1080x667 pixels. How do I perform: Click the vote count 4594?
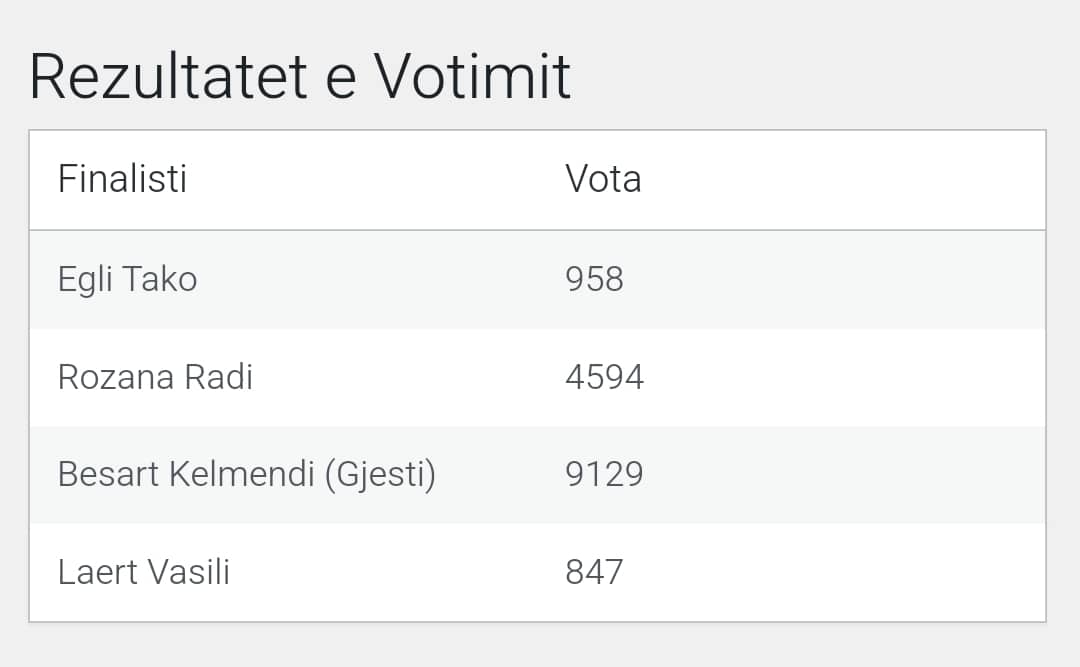tap(604, 377)
